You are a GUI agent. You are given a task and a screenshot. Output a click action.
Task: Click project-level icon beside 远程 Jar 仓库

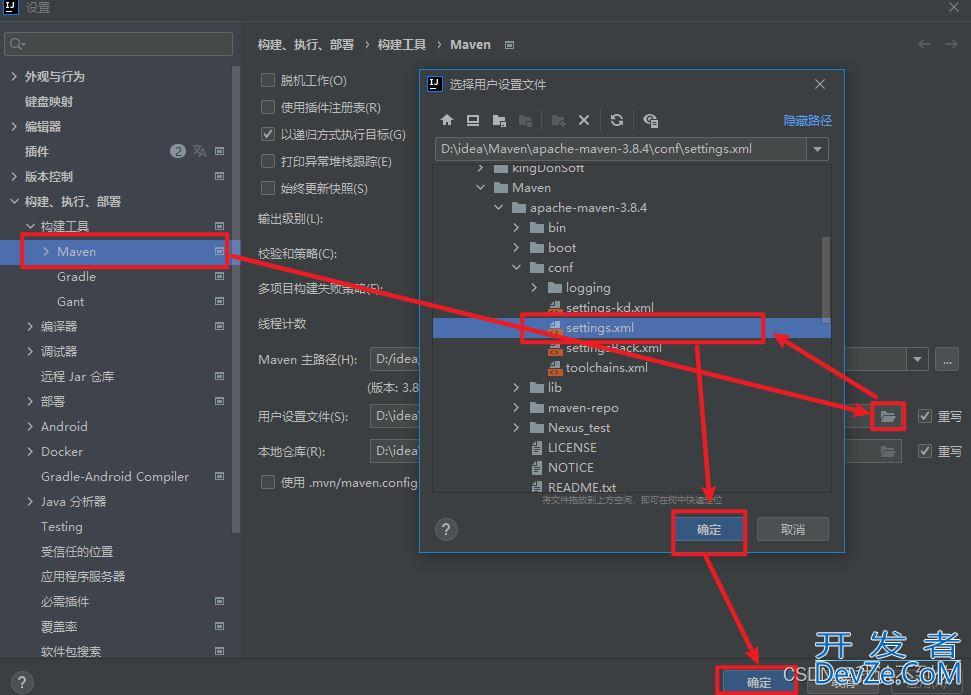click(219, 376)
